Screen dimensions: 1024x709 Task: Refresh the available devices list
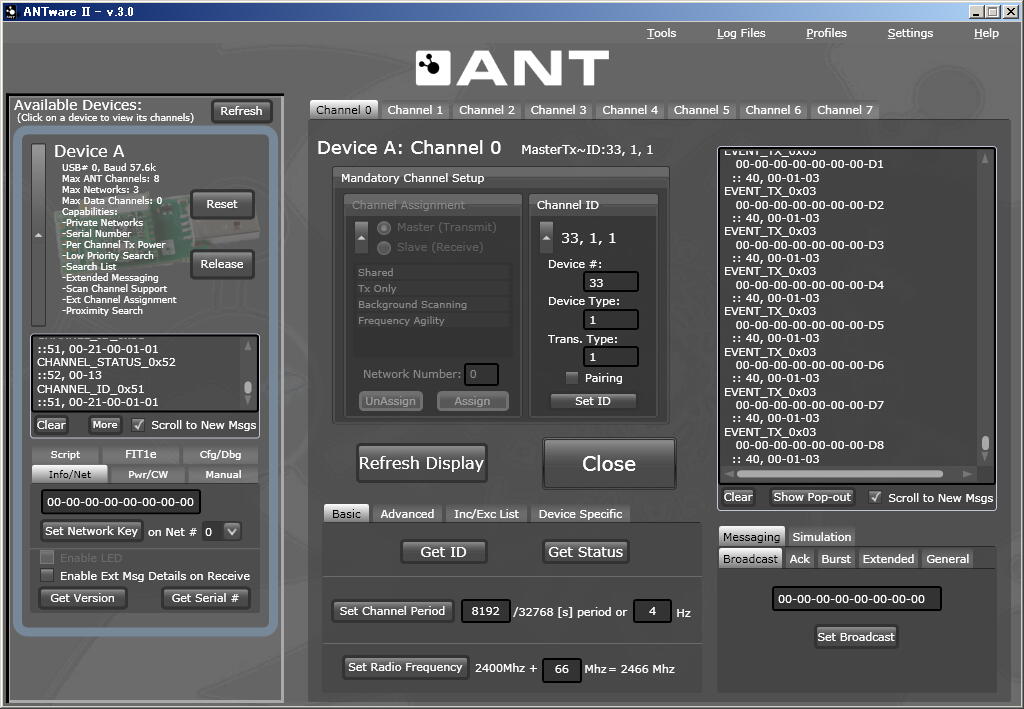[x=241, y=111]
